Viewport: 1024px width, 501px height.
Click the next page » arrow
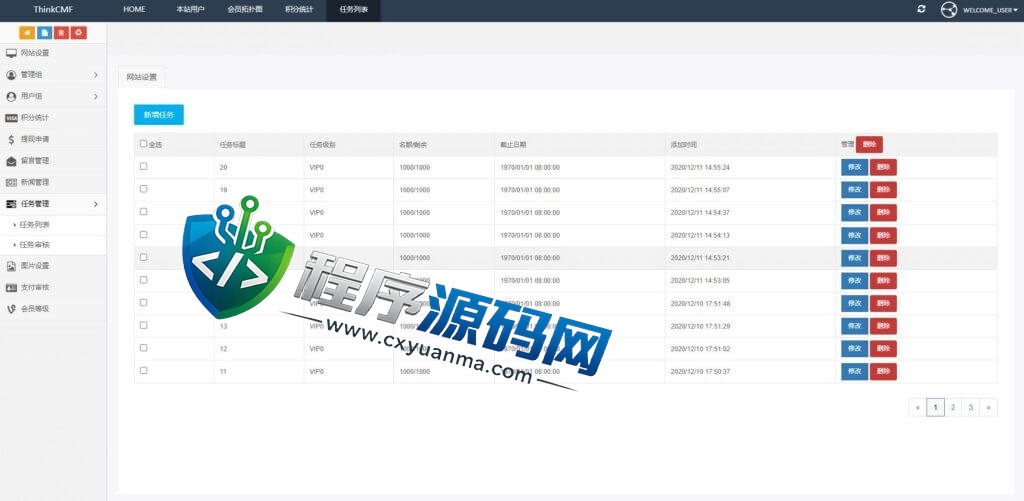pos(989,408)
